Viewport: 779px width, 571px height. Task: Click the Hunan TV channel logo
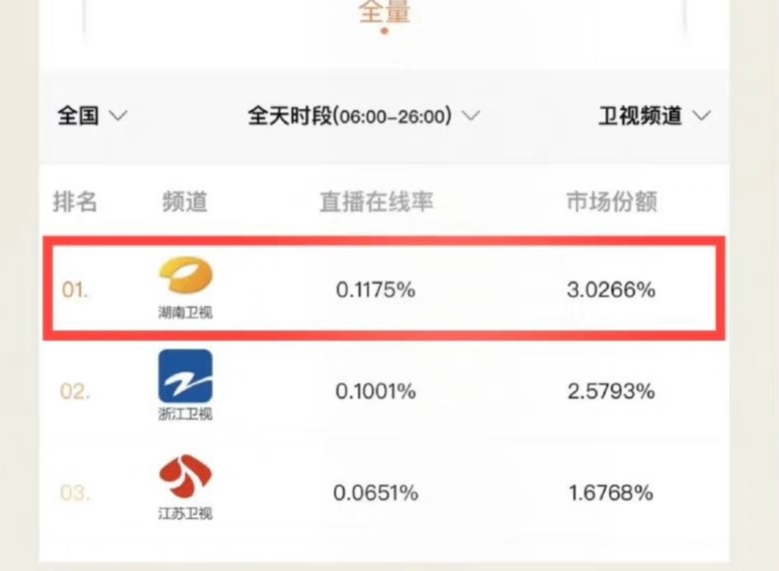point(186,277)
